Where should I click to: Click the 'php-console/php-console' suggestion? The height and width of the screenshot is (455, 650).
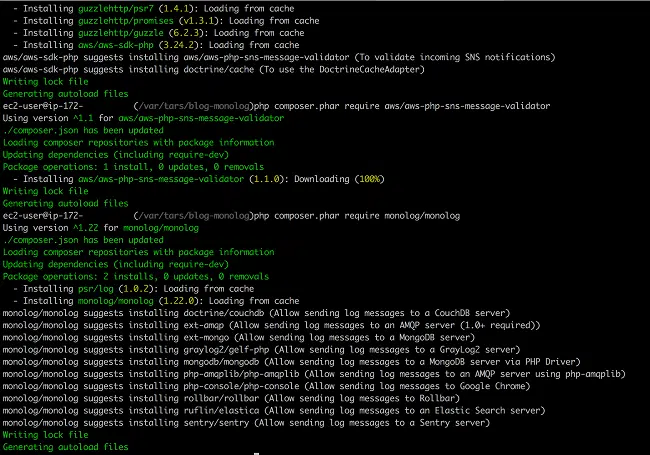coord(241,386)
